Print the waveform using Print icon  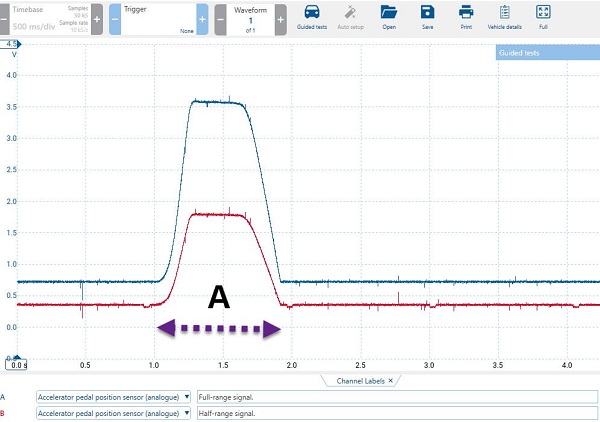[465, 13]
